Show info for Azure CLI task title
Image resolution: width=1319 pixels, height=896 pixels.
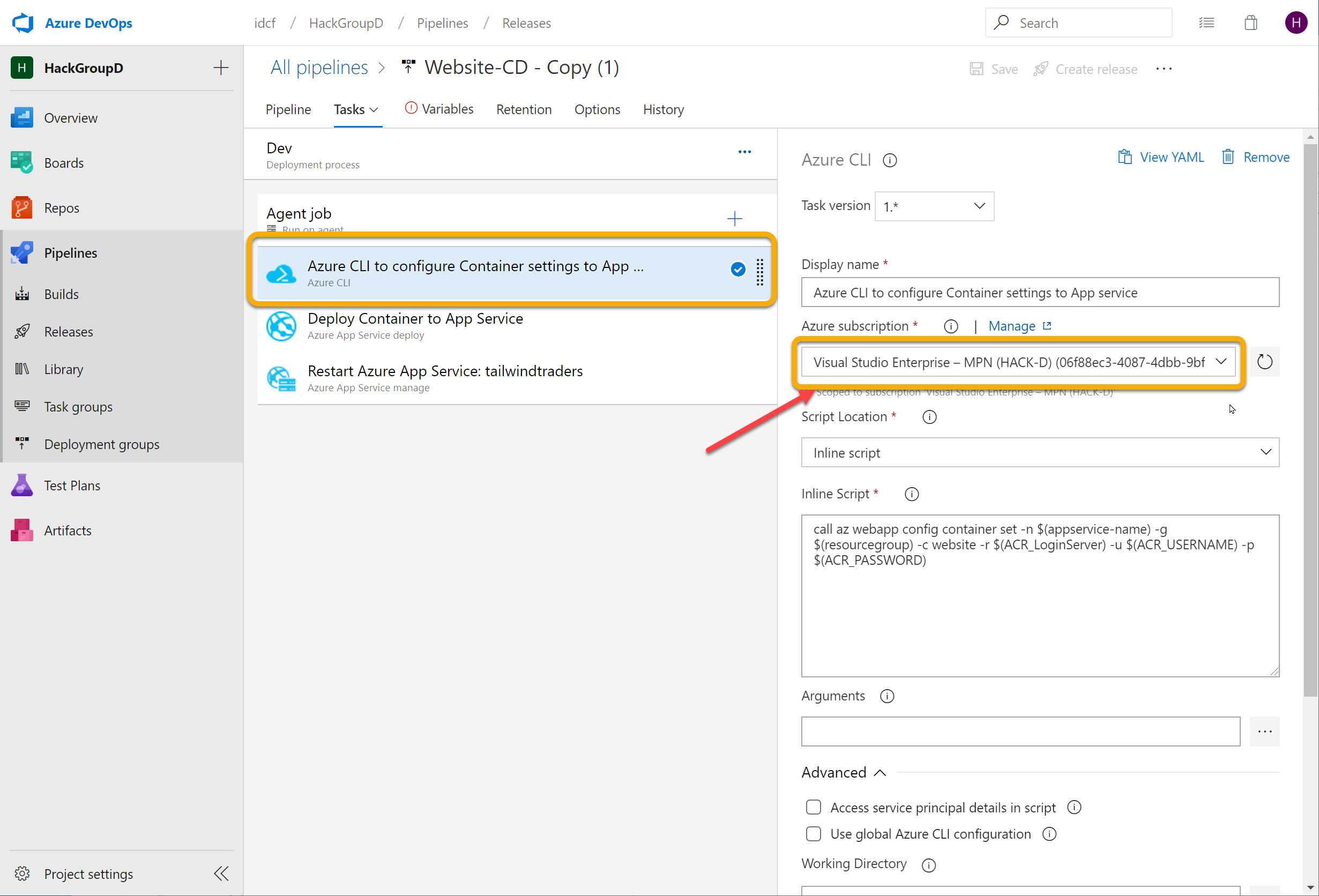889,161
